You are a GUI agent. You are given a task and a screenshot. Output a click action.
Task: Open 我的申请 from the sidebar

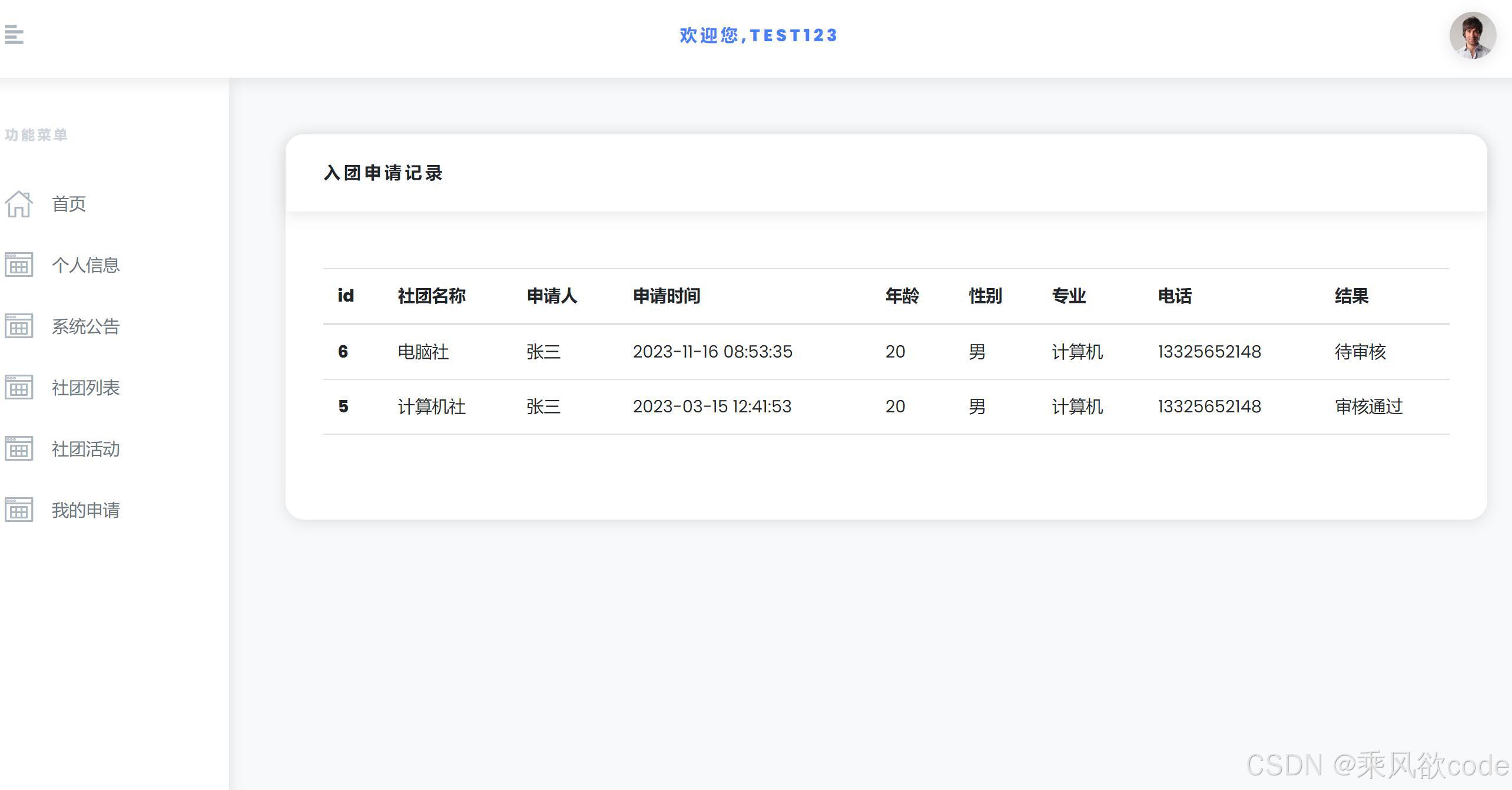tap(85, 510)
